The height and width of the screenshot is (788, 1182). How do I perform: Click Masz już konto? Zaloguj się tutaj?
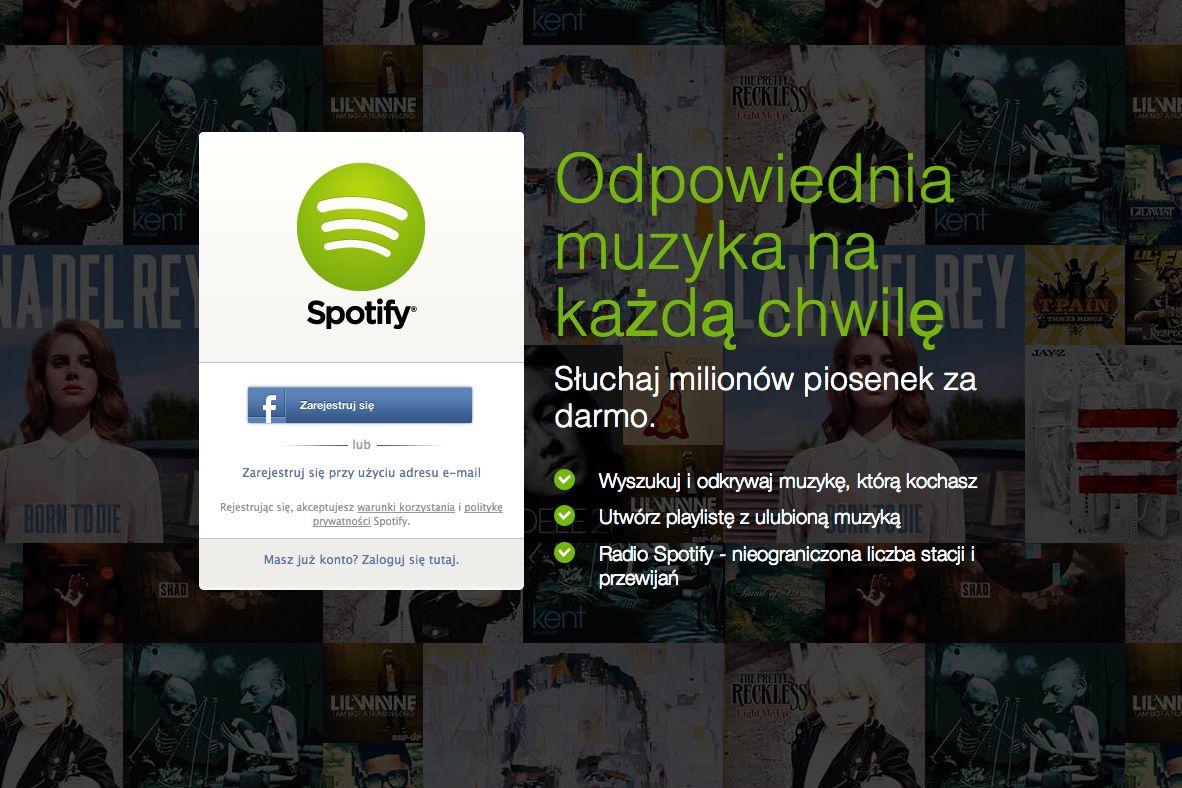tap(361, 560)
